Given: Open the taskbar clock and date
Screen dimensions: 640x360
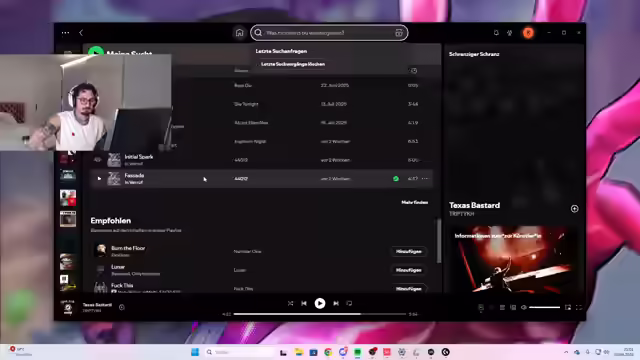Looking at the screenshot, I should (624, 352).
